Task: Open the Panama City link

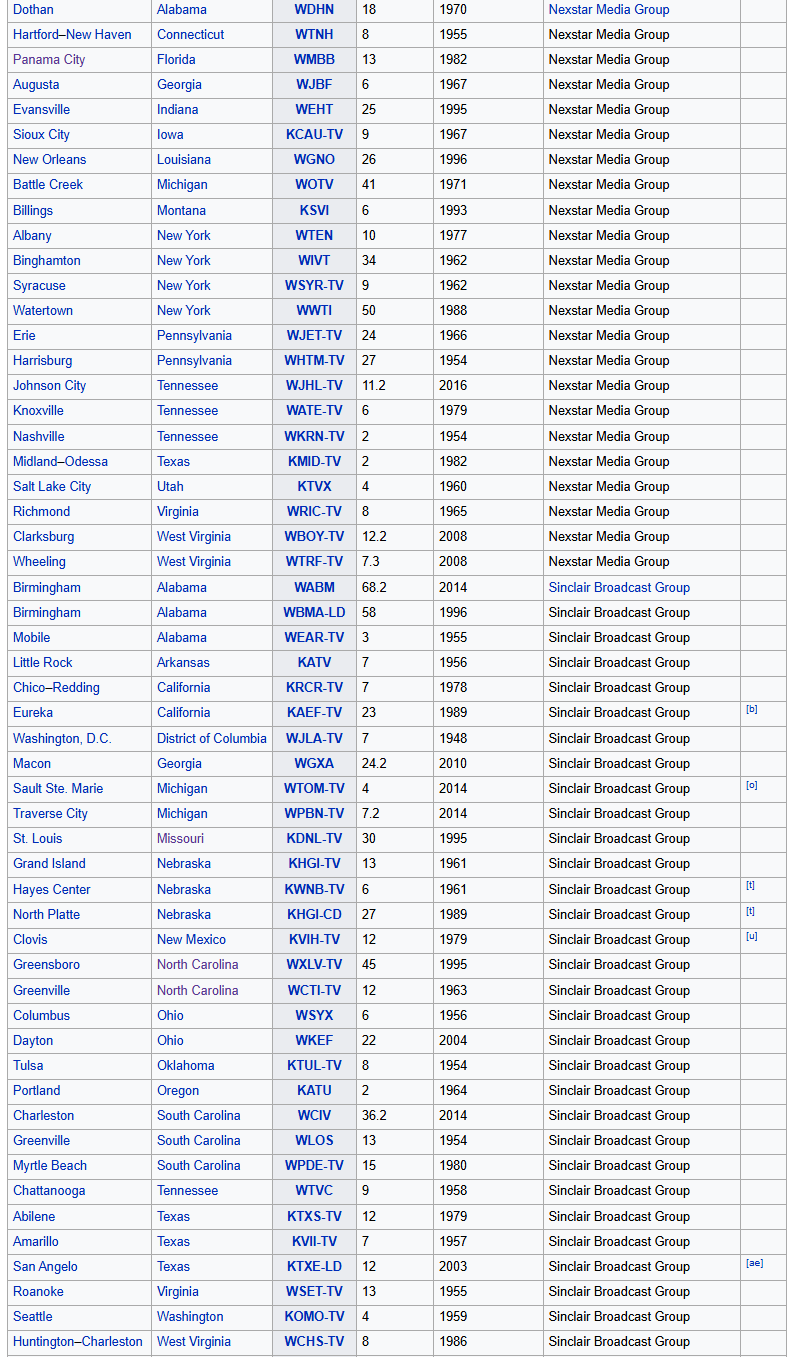Action: coord(49,59)
